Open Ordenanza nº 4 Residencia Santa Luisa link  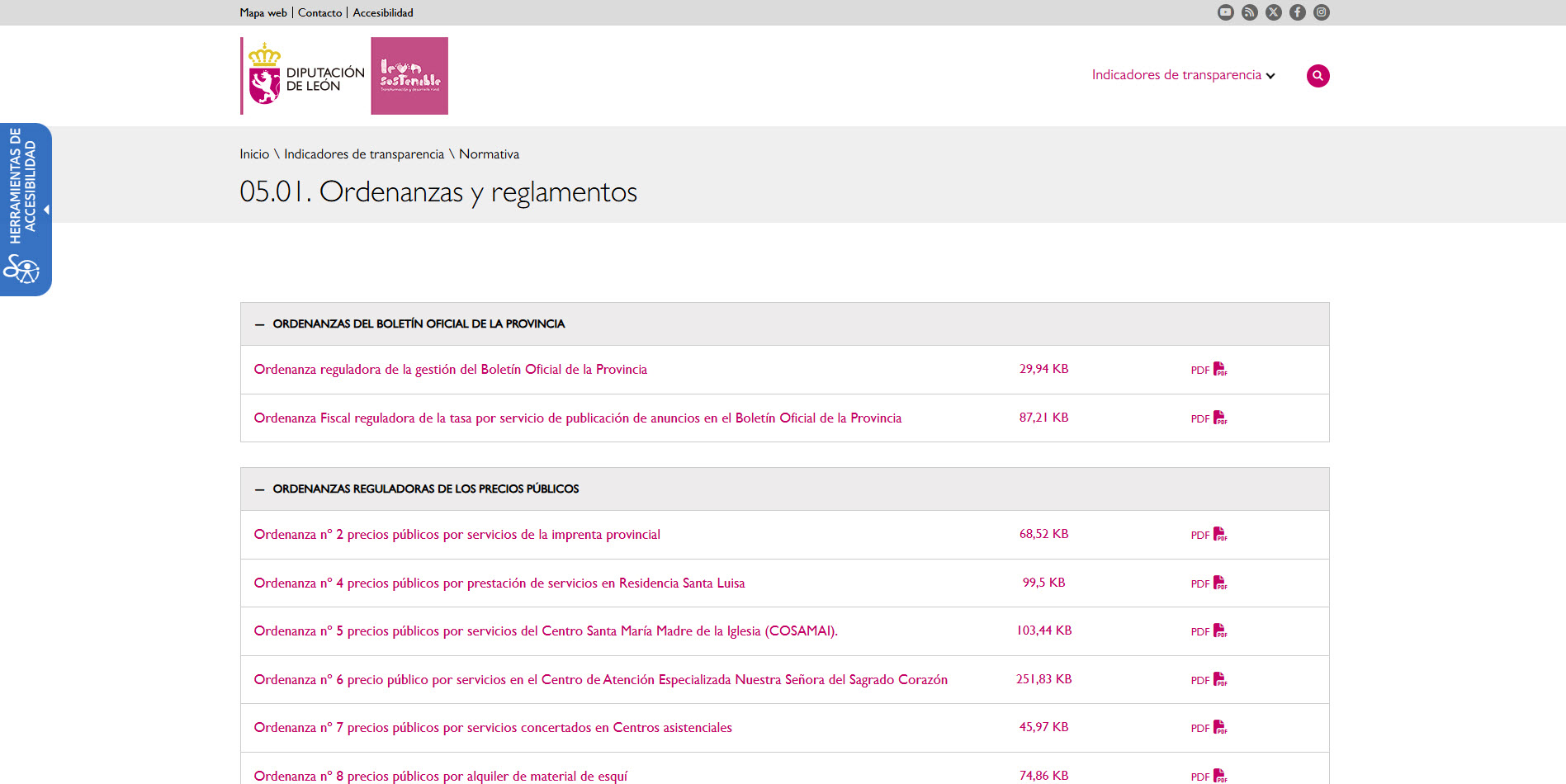point(499,583)
